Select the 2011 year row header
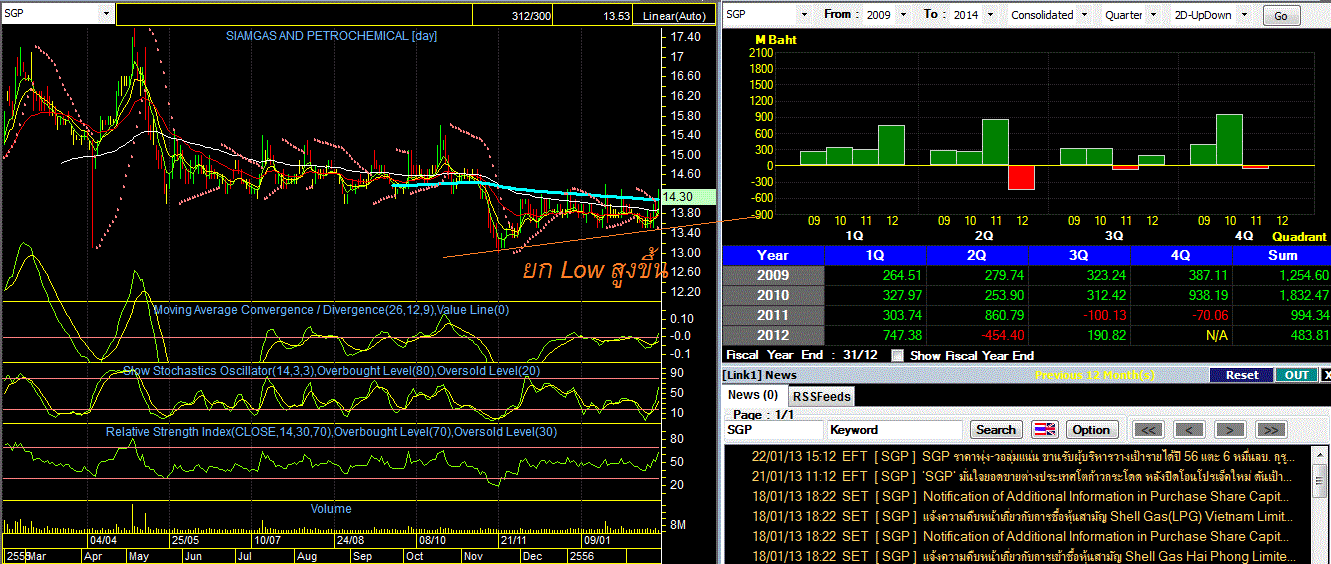Viewport: 1331px width, 564px height. [773, 315]
